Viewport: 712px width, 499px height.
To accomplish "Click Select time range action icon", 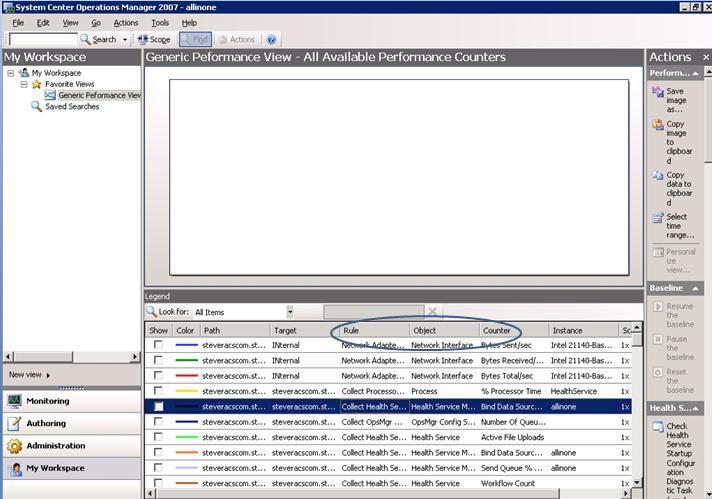I will click(x=658, y=217).
